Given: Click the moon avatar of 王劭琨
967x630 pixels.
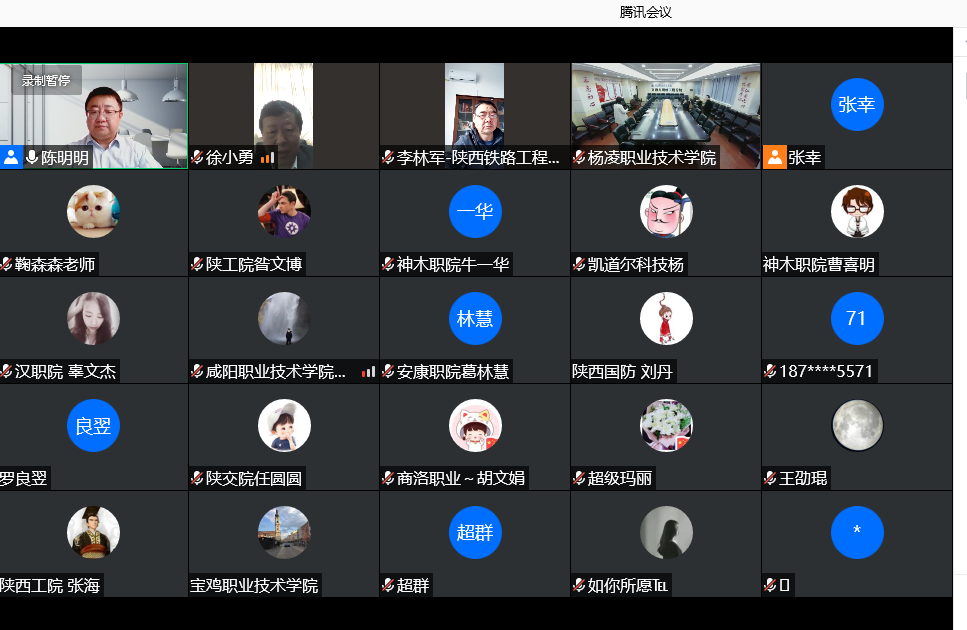Looking at the screenshot, I should point(857,426).
